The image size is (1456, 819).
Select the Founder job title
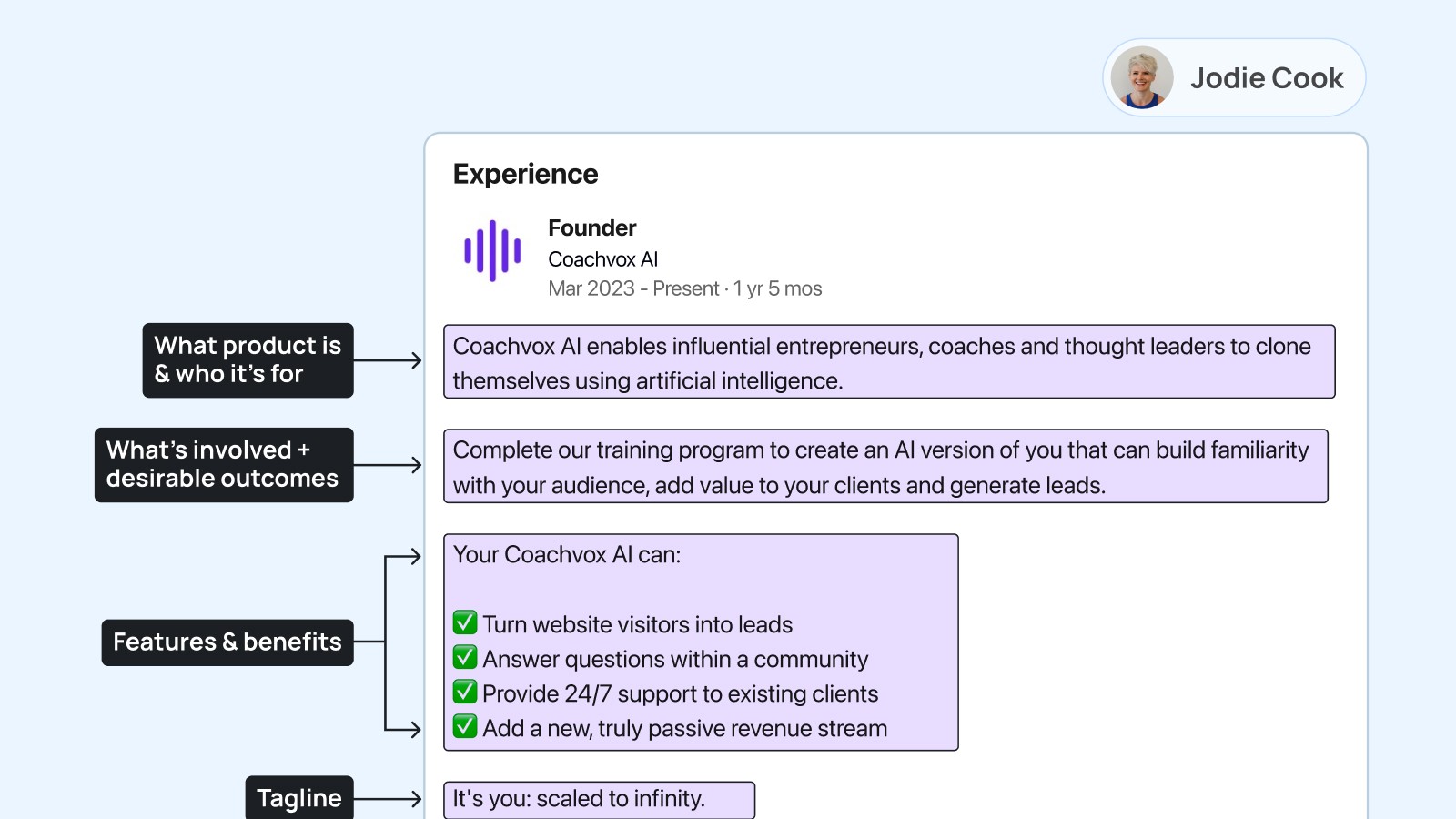(591, 227)
